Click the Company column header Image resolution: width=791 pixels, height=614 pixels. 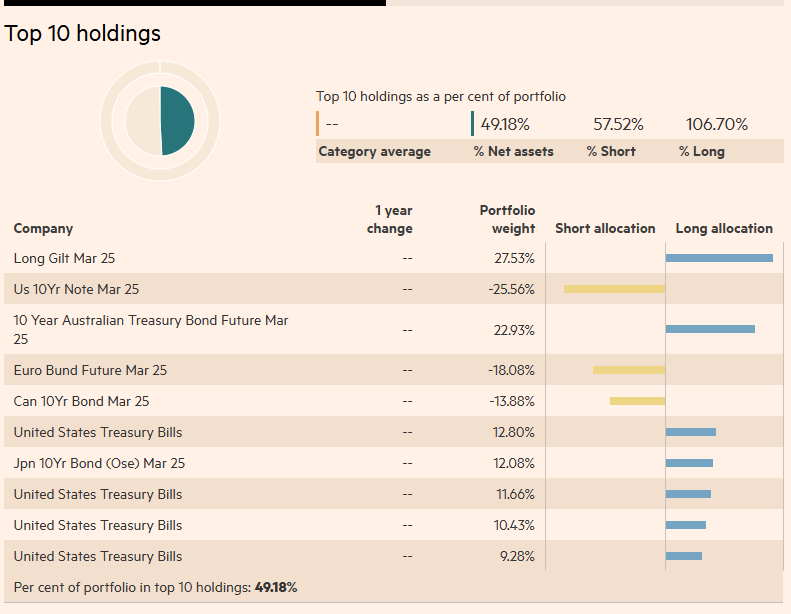pos(43,228)
